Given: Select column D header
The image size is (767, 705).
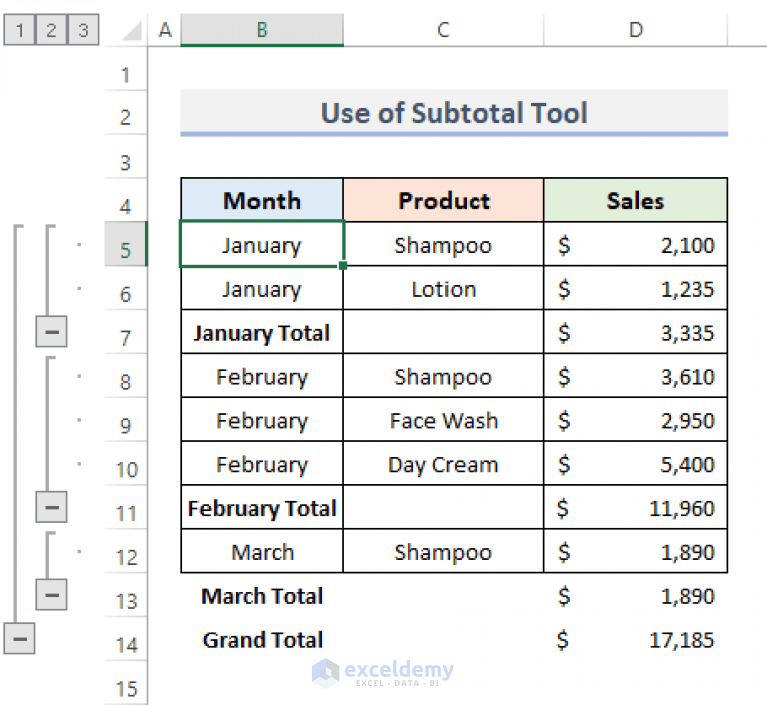Looking at the screenshot, I should click(635, 30).
